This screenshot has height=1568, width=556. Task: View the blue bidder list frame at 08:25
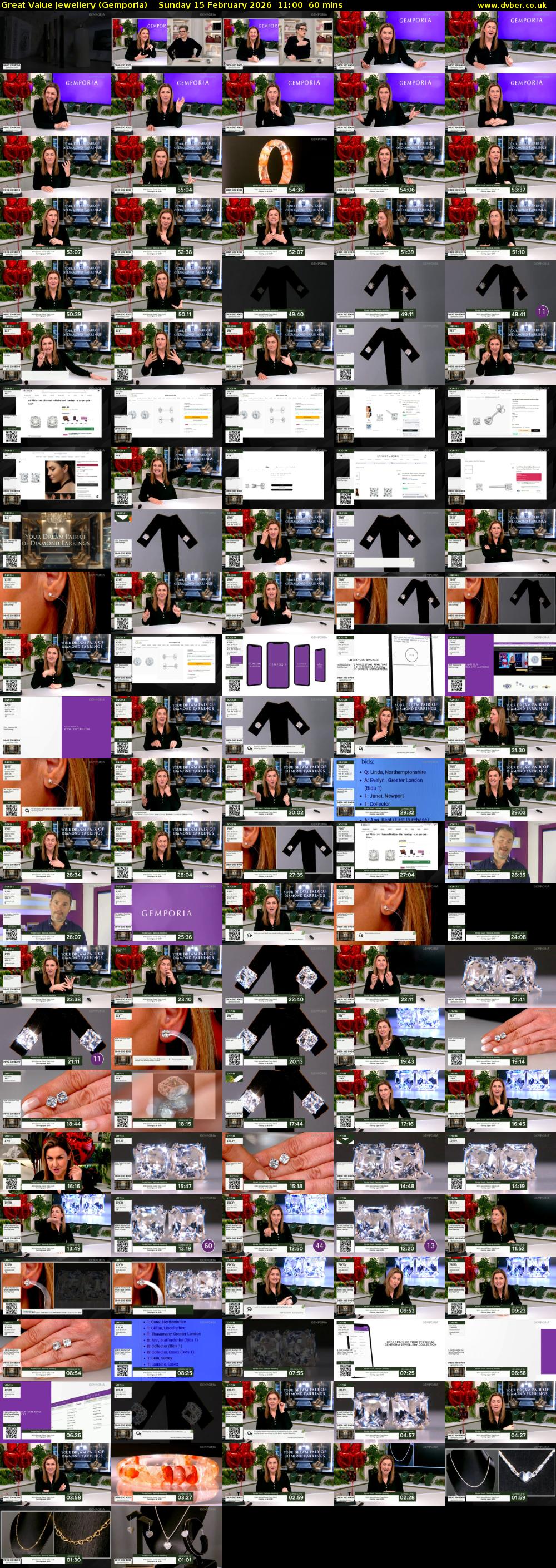coord(166,1348)
